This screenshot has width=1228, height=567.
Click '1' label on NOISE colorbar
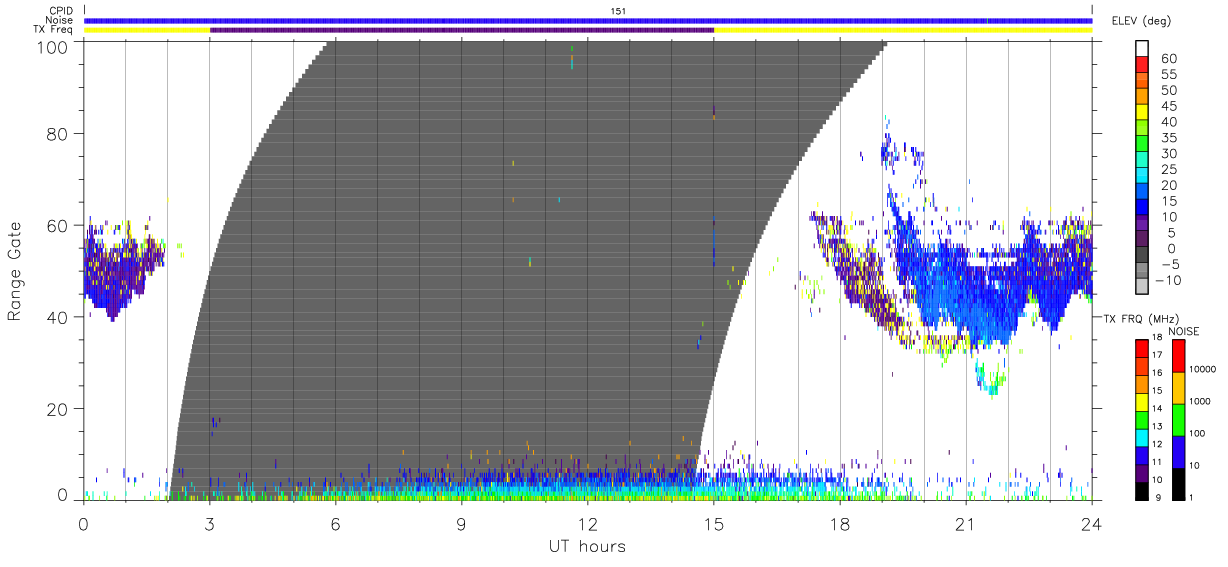pyautogui.click(x=1191, y=498)
